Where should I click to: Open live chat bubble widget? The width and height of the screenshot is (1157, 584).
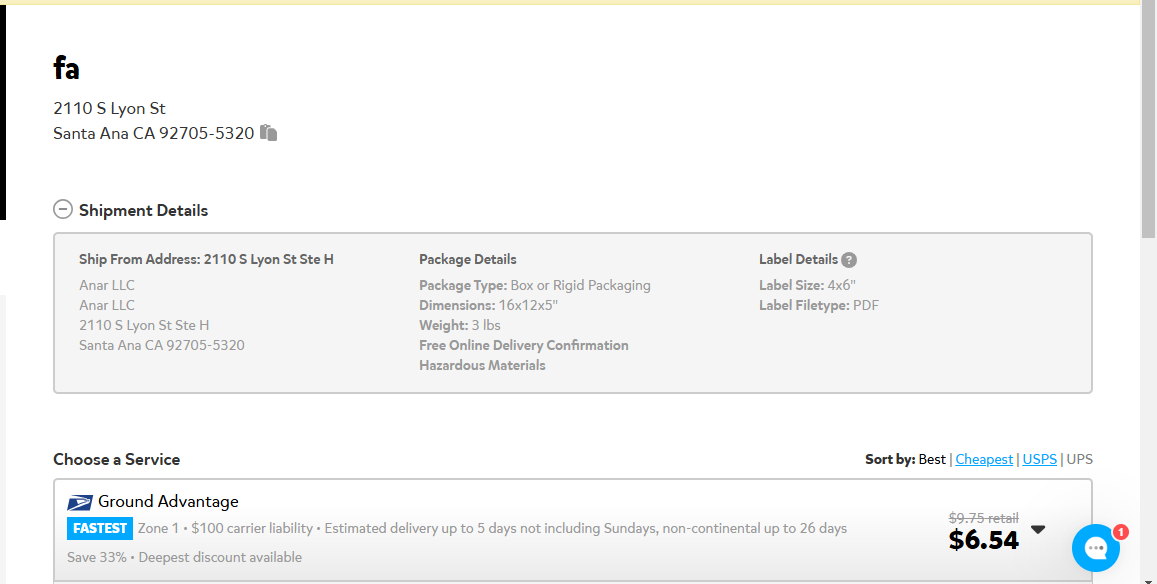1096,548
